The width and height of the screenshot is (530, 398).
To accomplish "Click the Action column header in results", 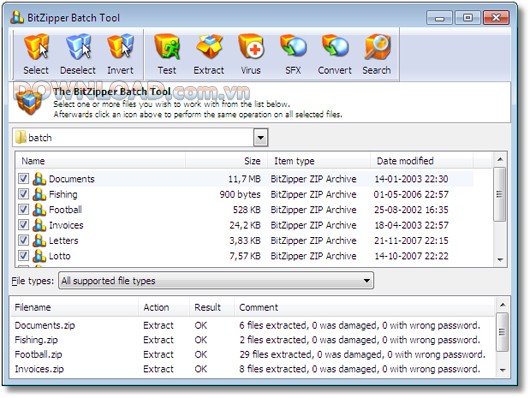I will [x=164, y=307].
